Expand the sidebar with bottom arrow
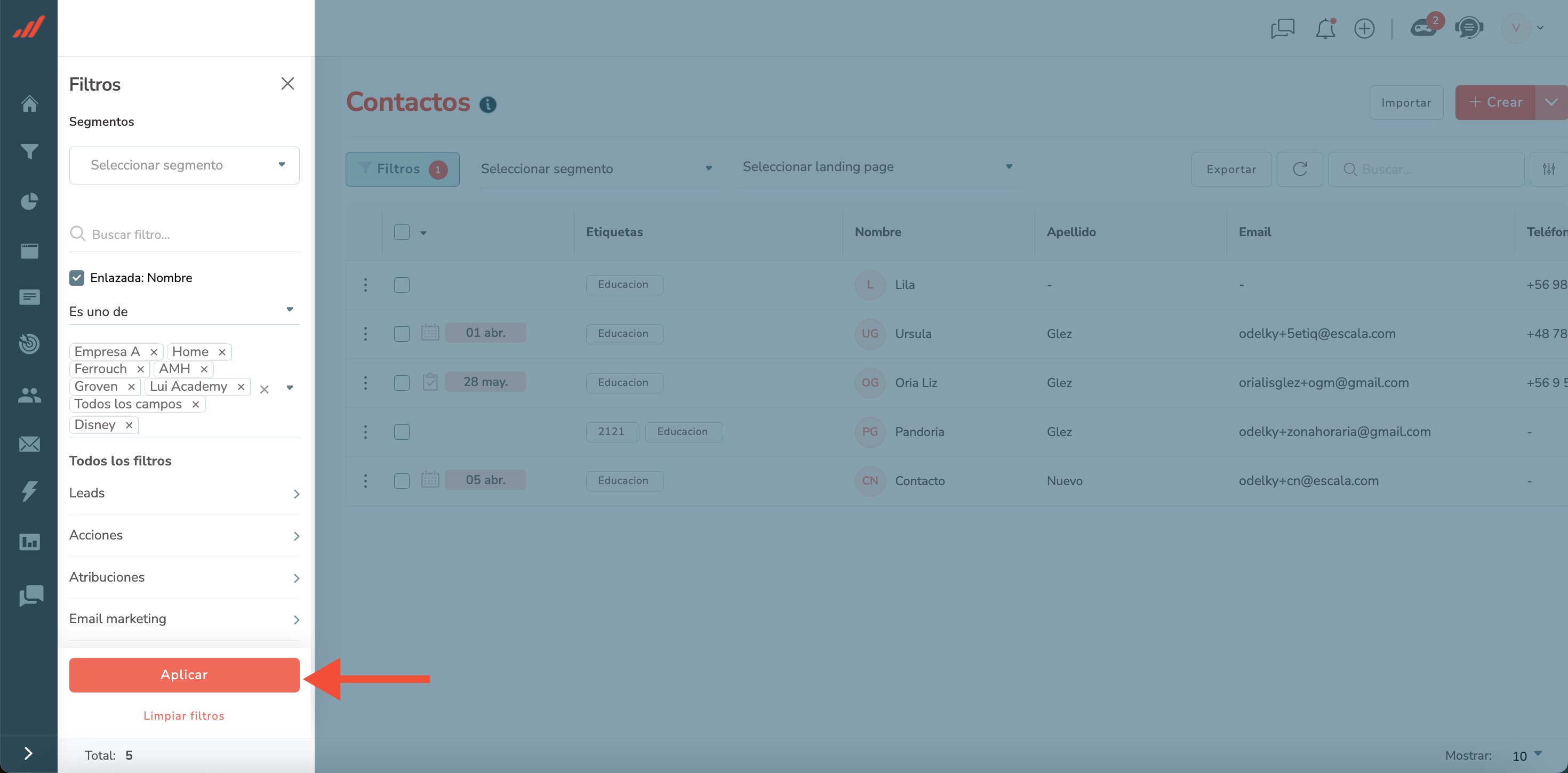This screenshot has height=773, width=1568. coord(28,753)
